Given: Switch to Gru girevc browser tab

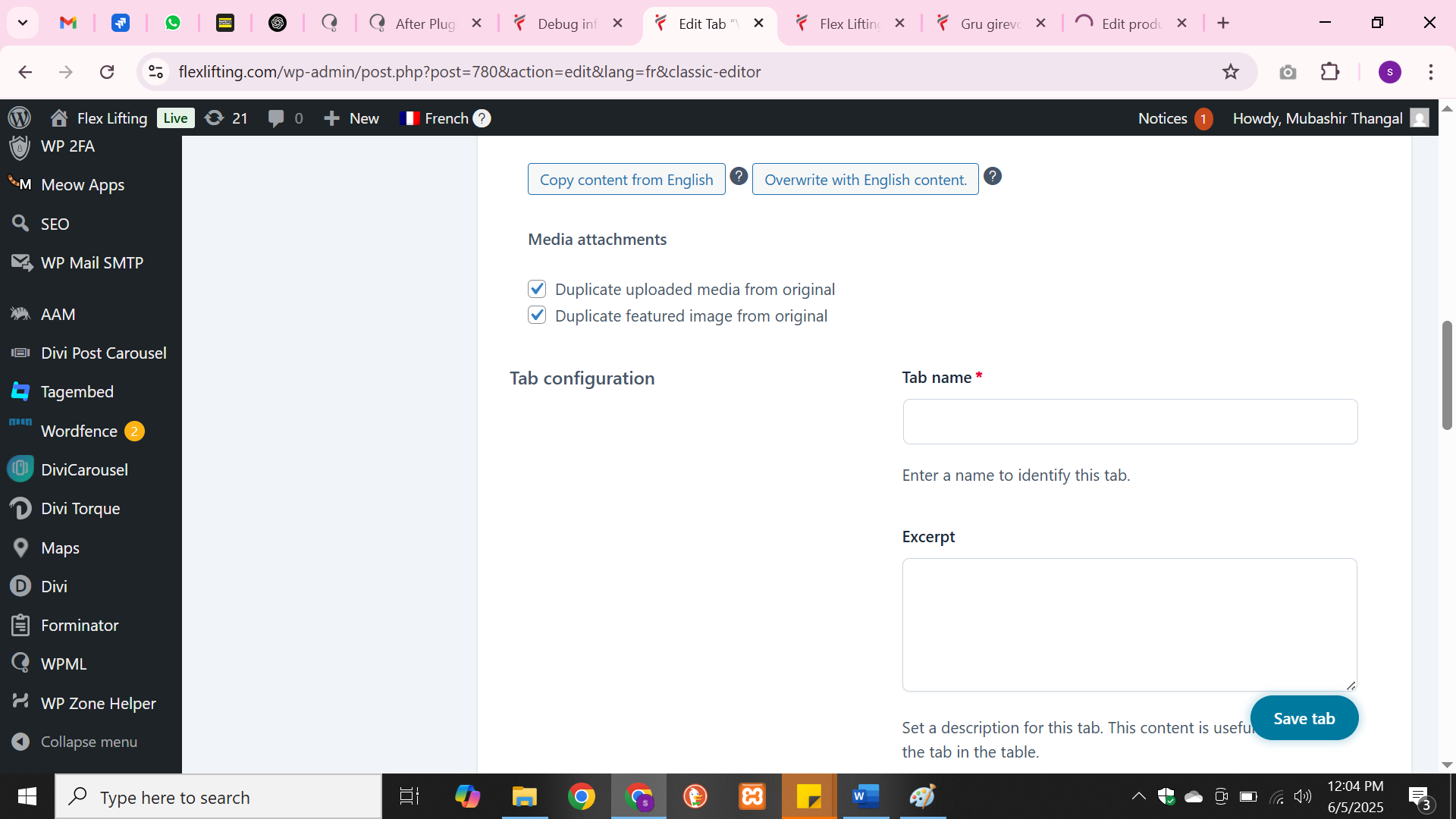Looking at the screenshot, I should 990,24.
